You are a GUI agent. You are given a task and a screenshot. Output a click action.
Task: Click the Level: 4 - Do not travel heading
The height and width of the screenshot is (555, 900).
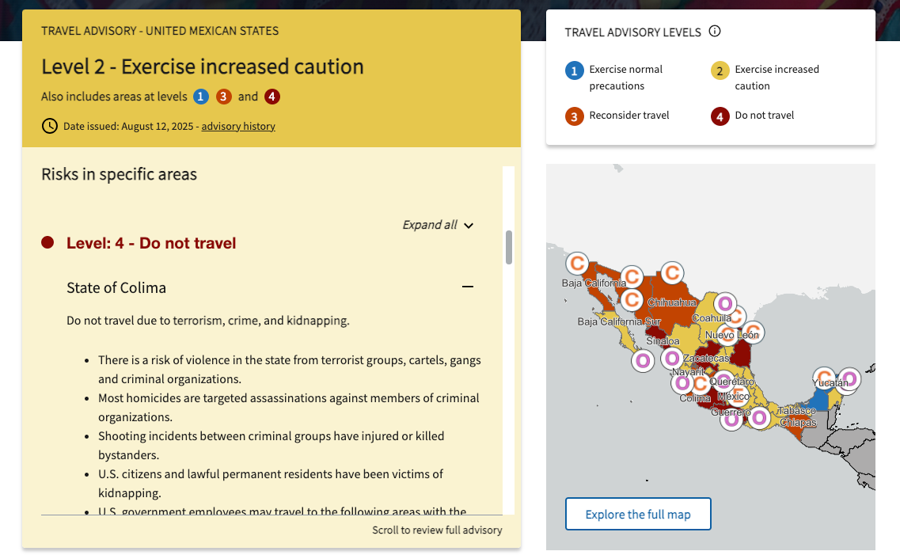pyautogui.click(x=151, y=243)
